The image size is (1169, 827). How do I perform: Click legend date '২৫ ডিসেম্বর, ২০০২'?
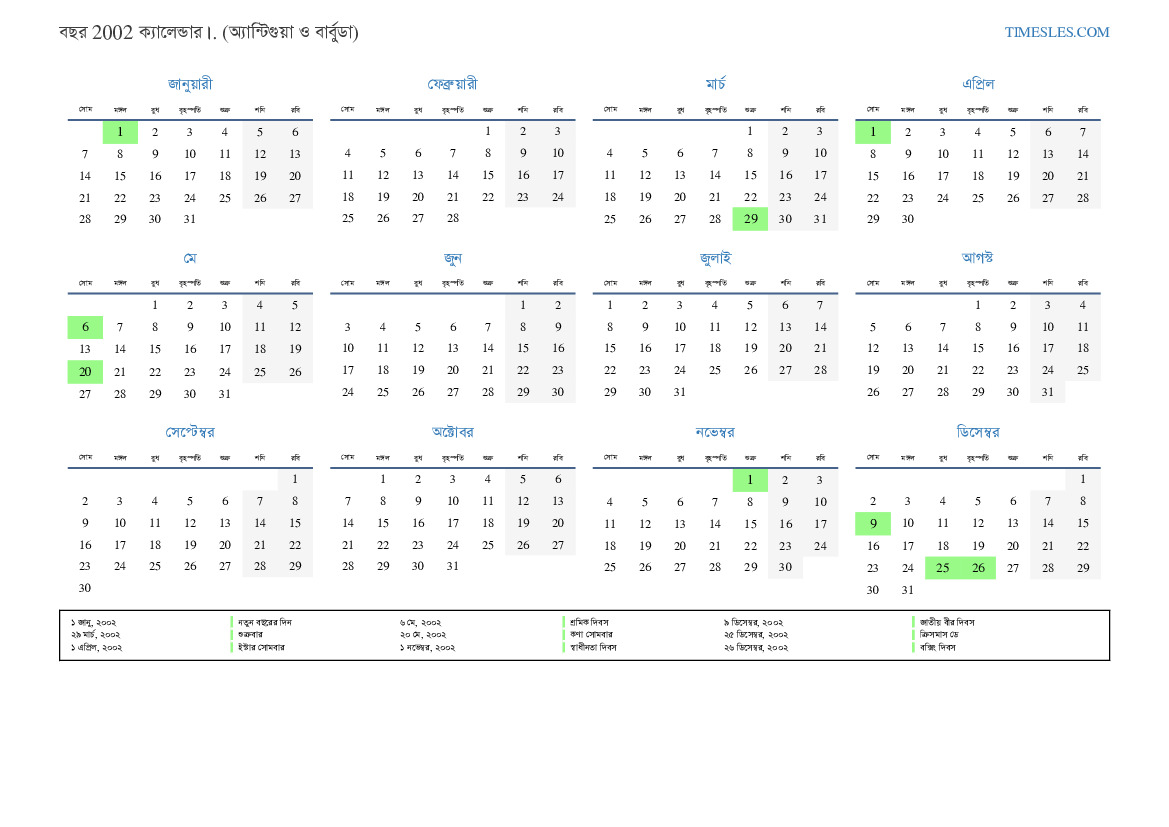coord(755,635)
